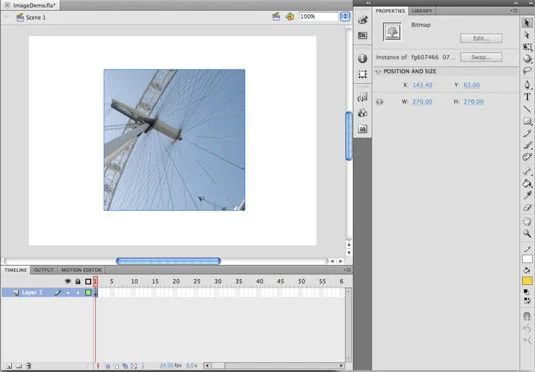Select the Eyedropper tool

coord(527,195)
